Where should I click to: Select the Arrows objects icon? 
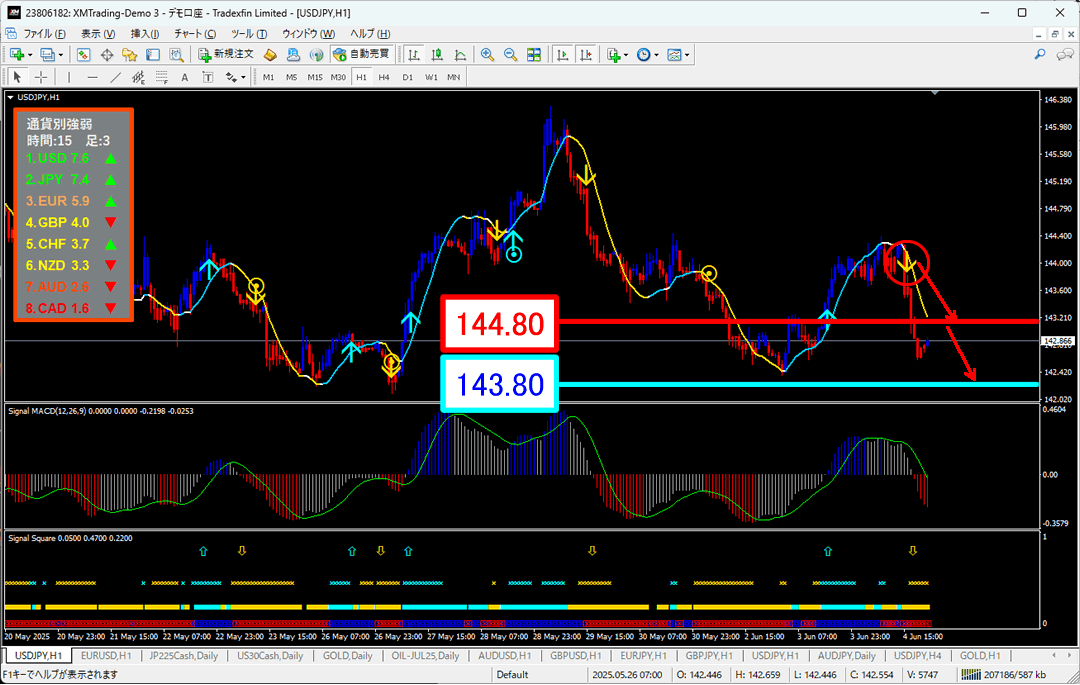231,77
